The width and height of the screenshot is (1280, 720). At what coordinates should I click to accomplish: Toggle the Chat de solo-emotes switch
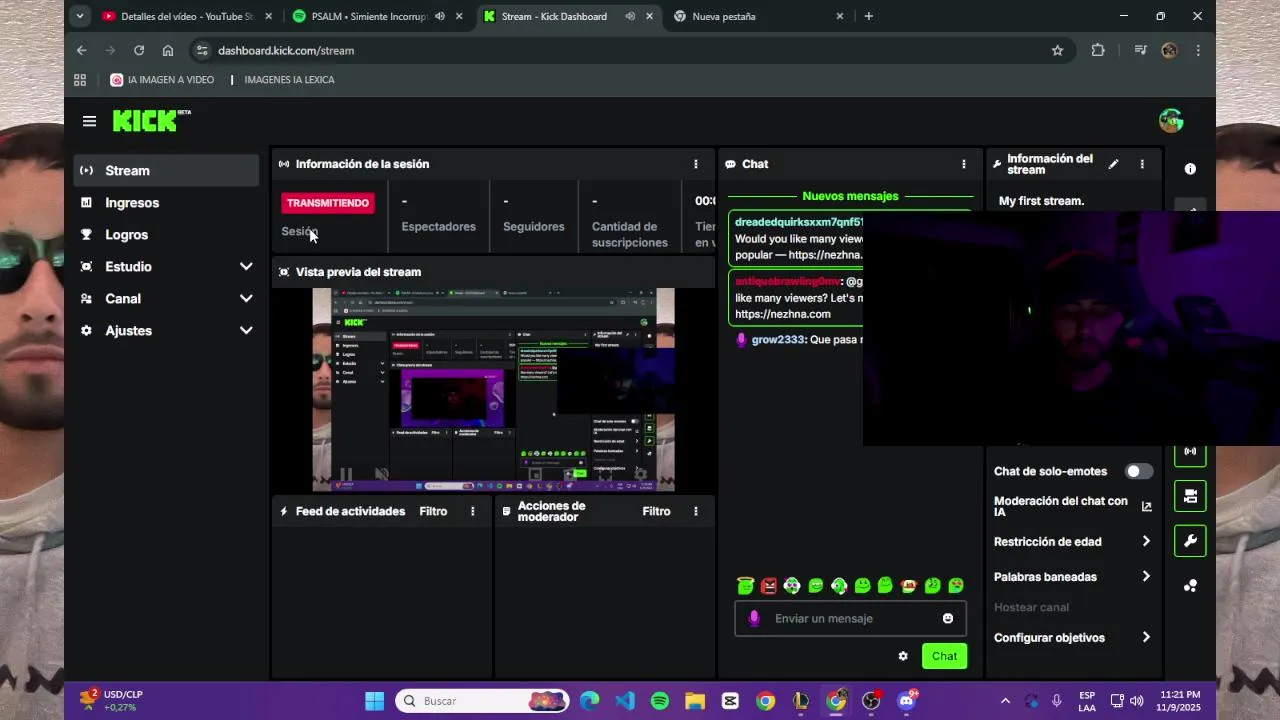tap(1139, 471)
